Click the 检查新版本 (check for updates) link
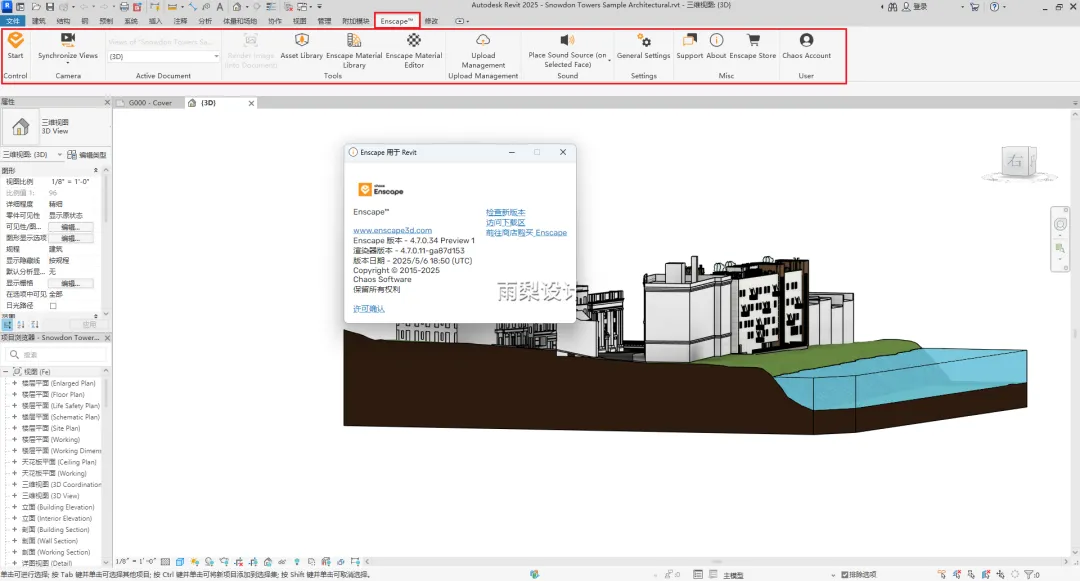1080x581 pixels. 506,213
